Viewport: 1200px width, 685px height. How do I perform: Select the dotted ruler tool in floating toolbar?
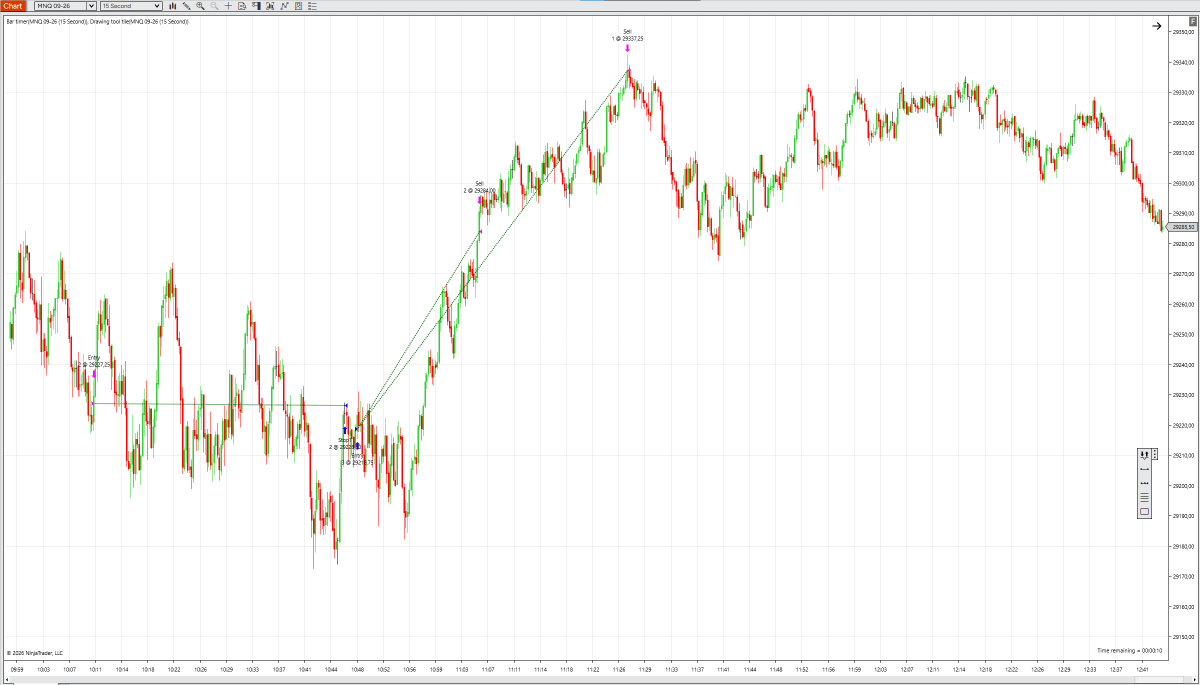click(1144, 483)
